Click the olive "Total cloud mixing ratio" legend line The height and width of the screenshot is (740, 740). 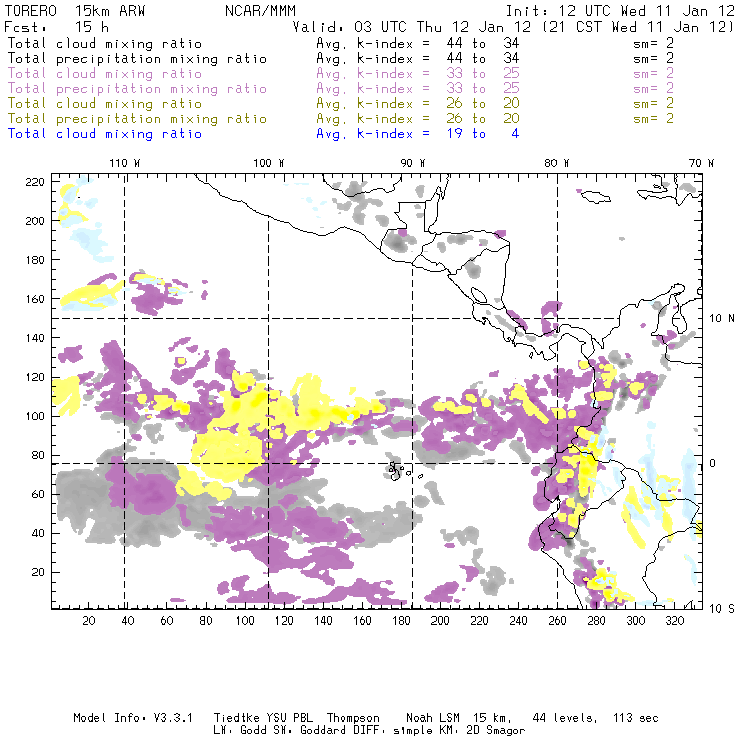105,104
